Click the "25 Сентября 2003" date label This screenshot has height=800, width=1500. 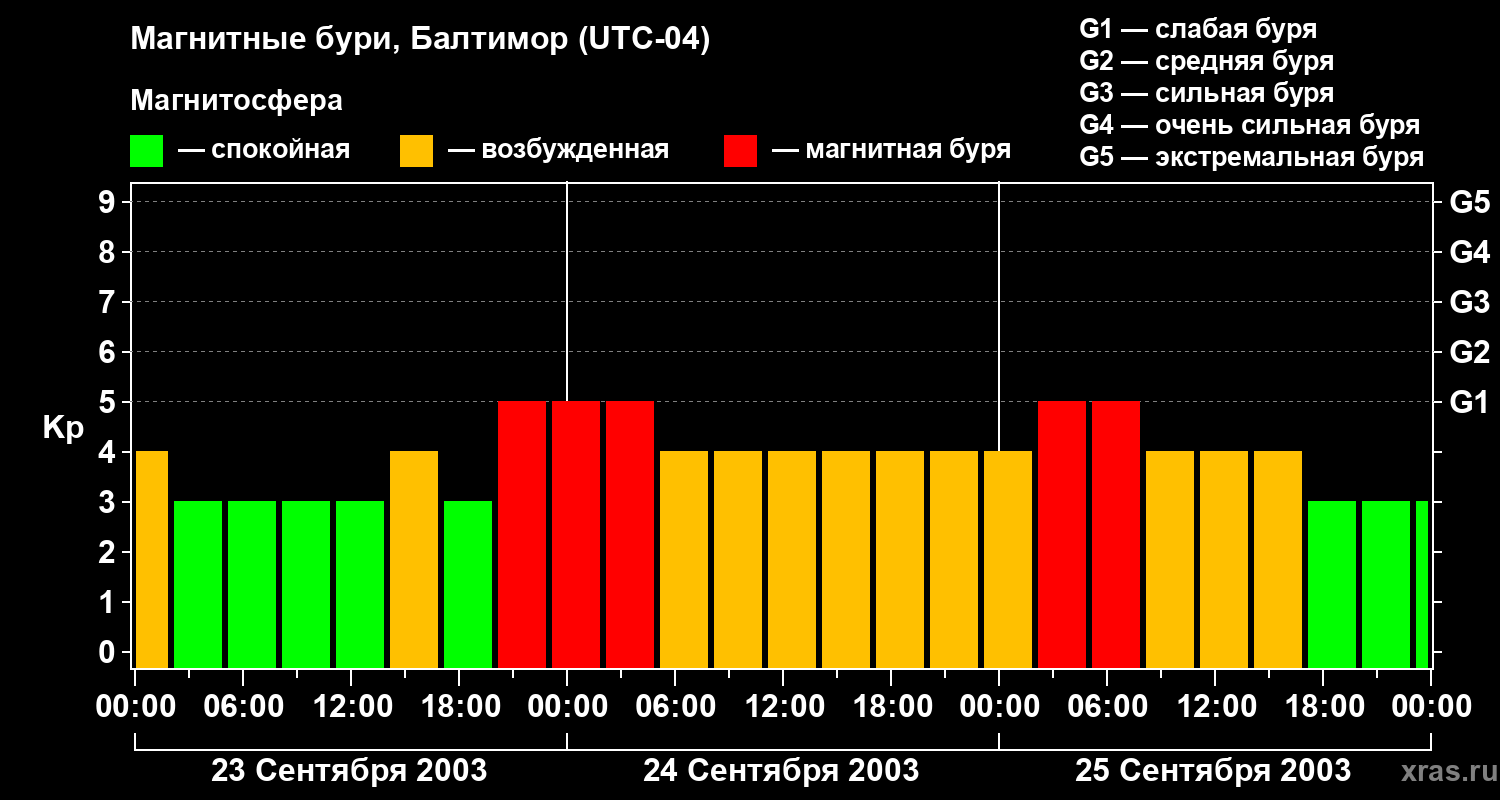point(1213,771)
